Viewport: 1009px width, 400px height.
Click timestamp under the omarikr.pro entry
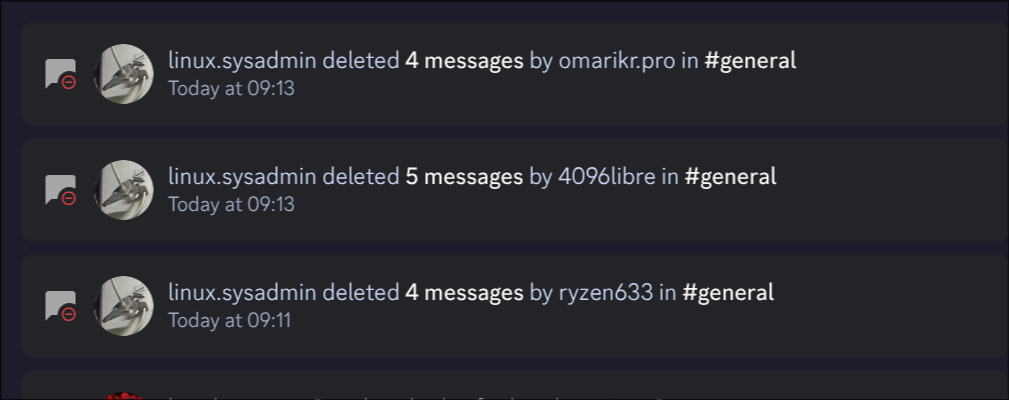(231, 88)
